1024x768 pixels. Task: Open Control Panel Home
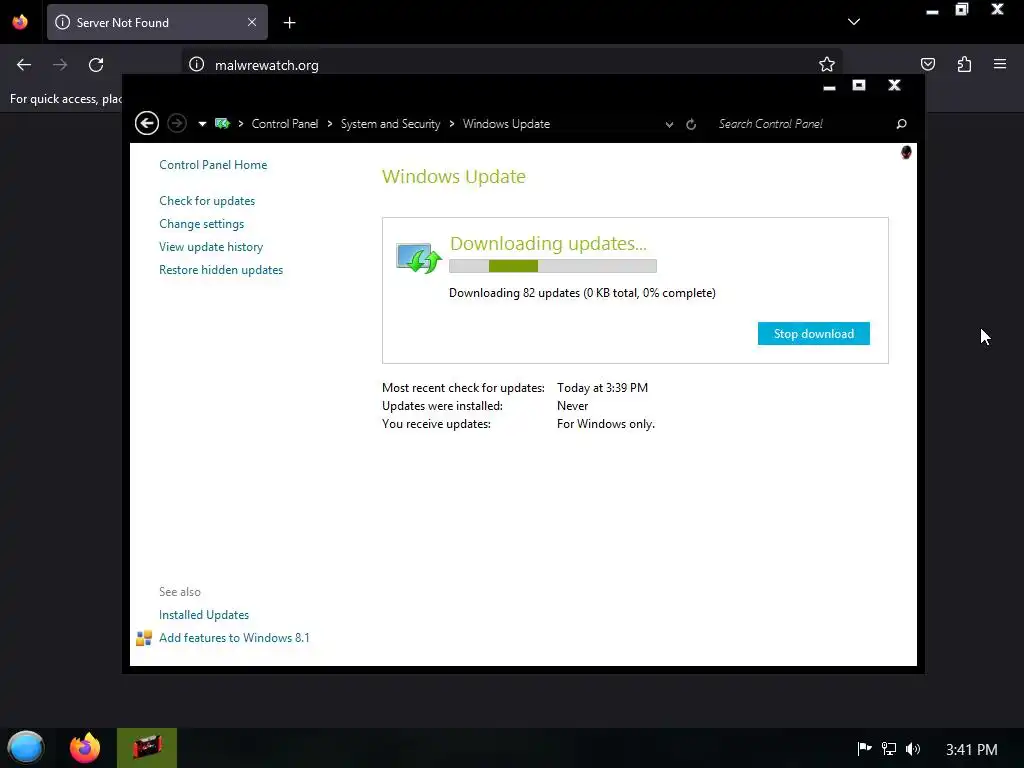[213, 165]
